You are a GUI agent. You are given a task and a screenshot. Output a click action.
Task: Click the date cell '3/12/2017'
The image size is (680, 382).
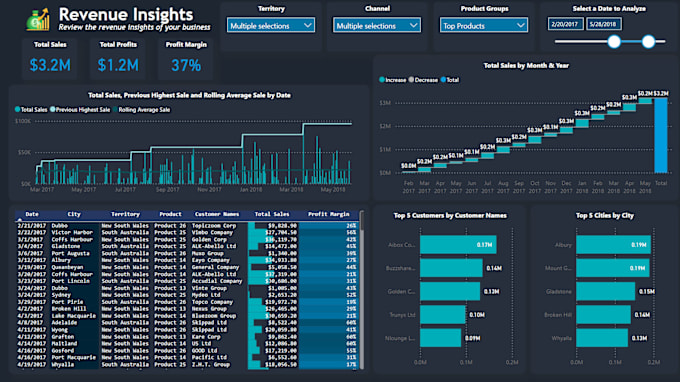point(31,260)
